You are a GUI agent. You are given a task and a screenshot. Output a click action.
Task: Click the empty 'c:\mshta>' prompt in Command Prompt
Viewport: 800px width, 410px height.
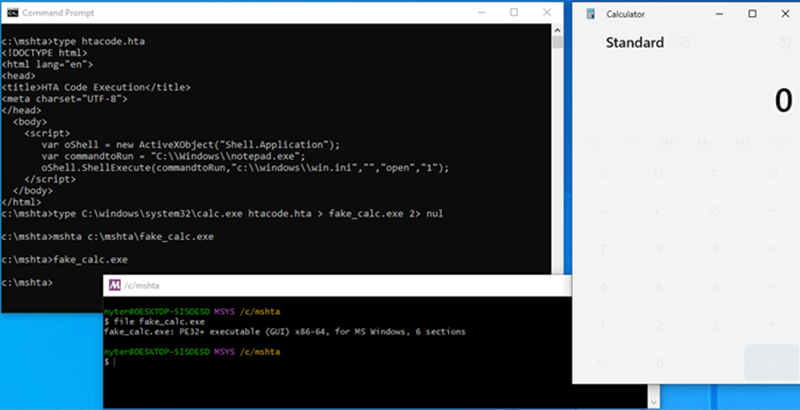point(27,283)
